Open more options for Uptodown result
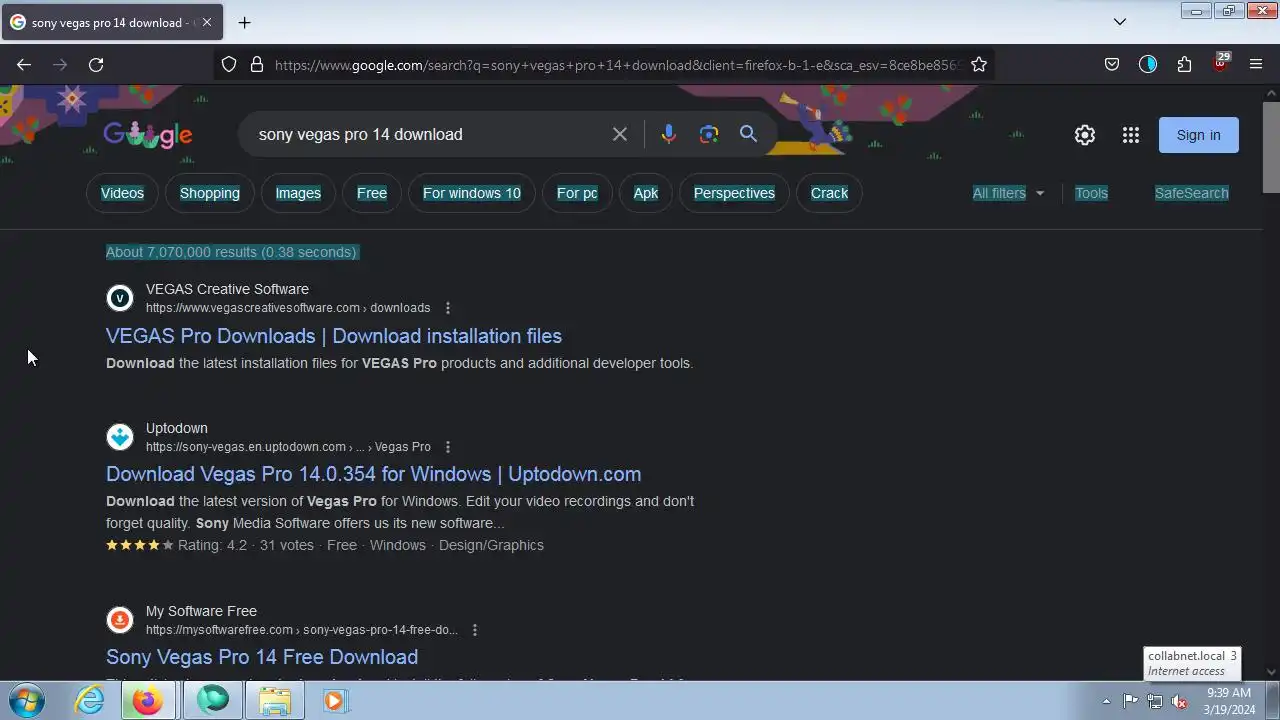This screenshot has width=1280, height=720. tap(448, 447)
